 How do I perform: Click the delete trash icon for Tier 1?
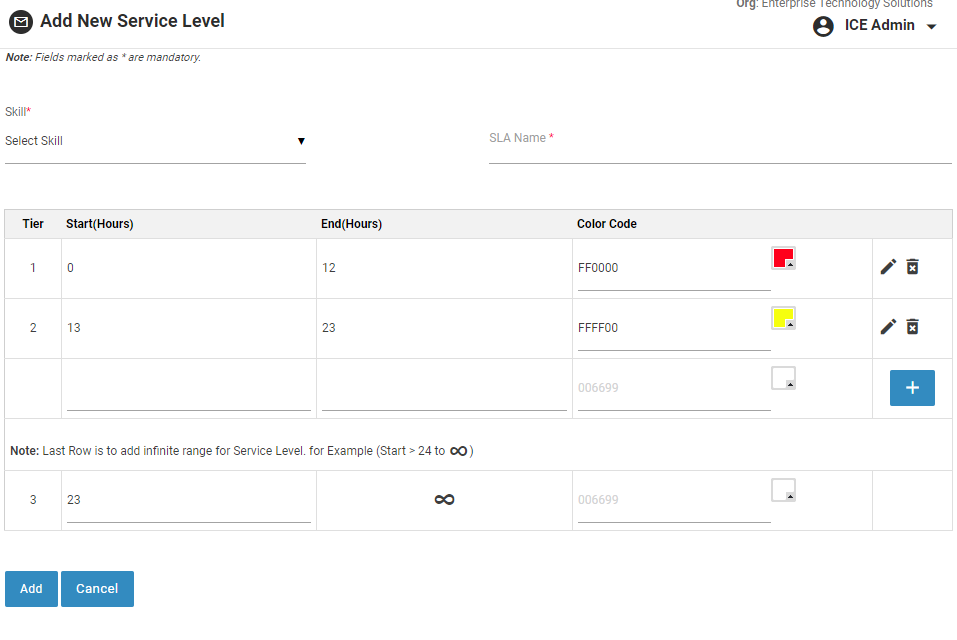912,267
